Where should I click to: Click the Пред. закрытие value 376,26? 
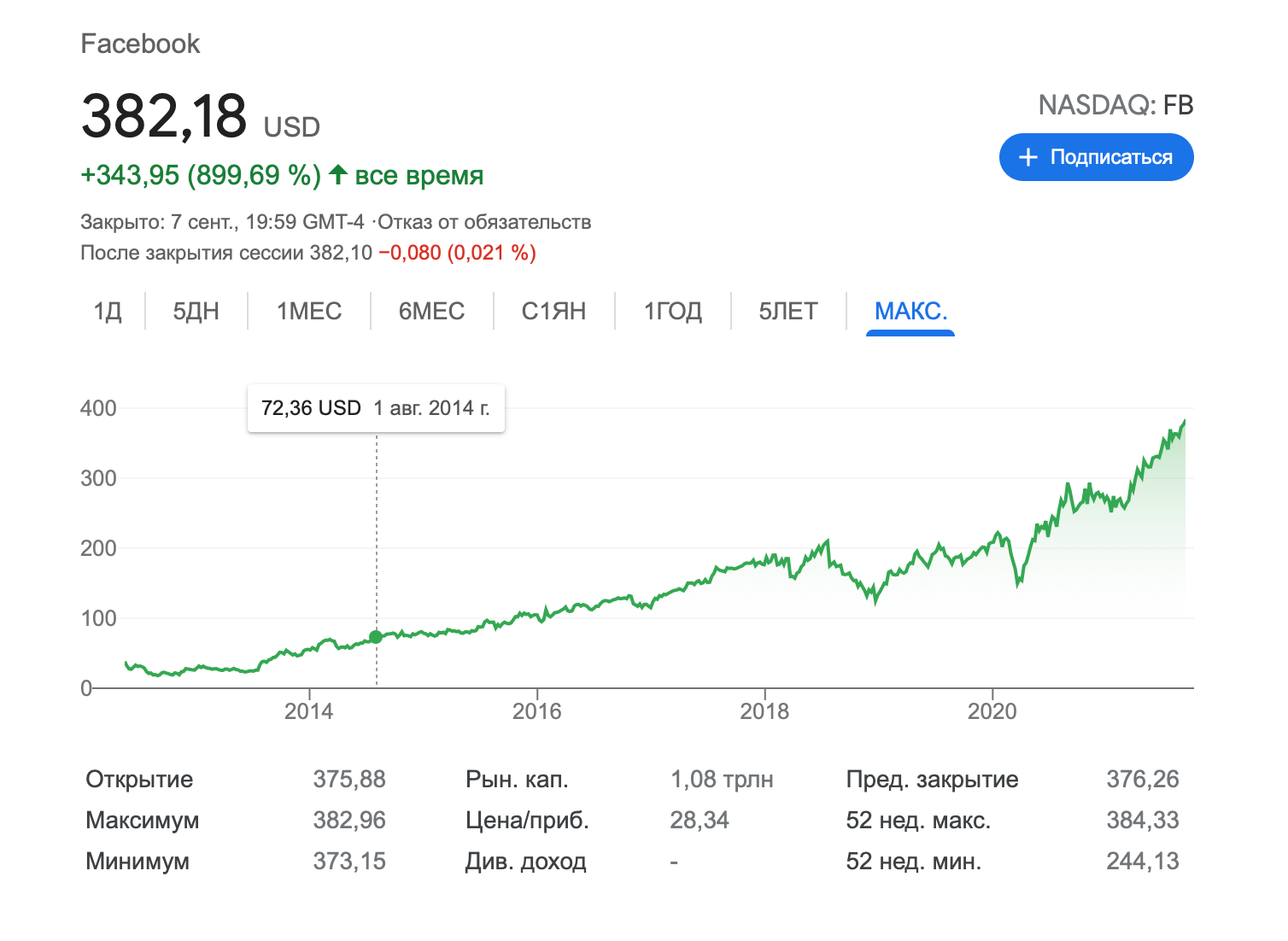pyautogui.click(x=1142, y=779)
